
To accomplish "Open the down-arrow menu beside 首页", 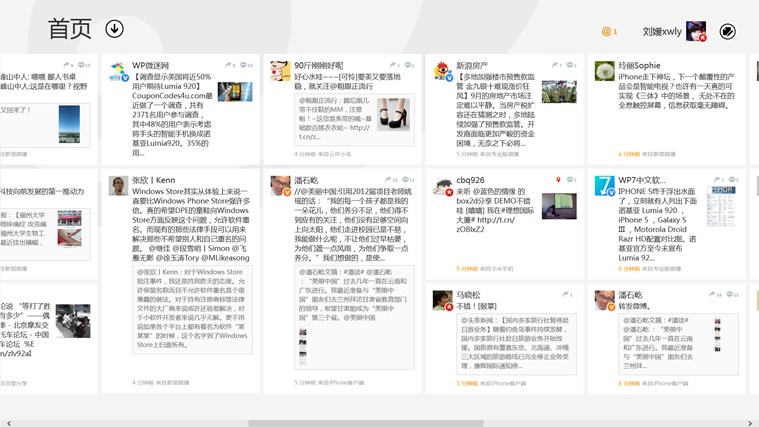I will point(114,29).
